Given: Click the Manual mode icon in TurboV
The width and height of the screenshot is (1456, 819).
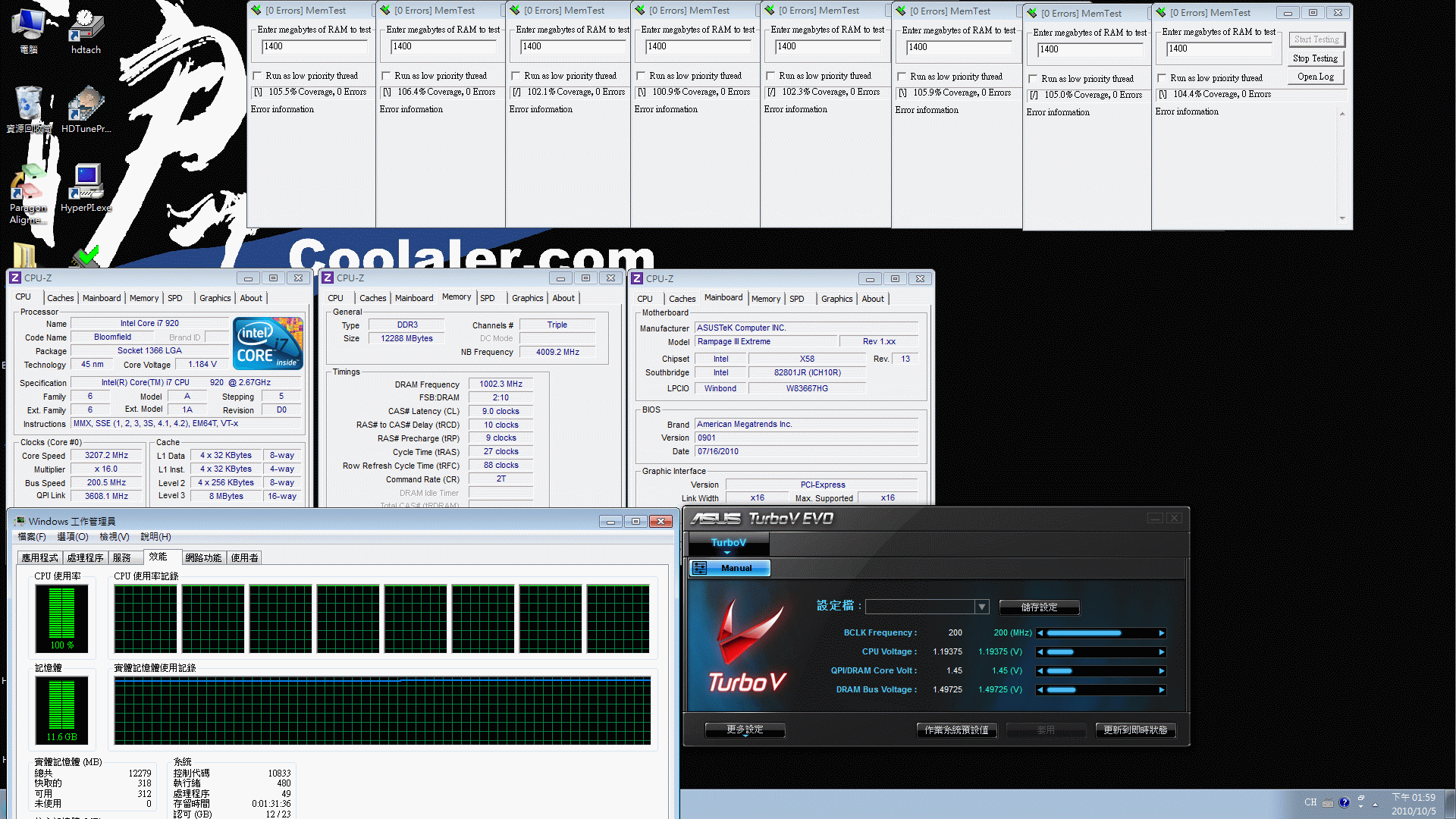Looking at the screenshot, I should 699,568.
